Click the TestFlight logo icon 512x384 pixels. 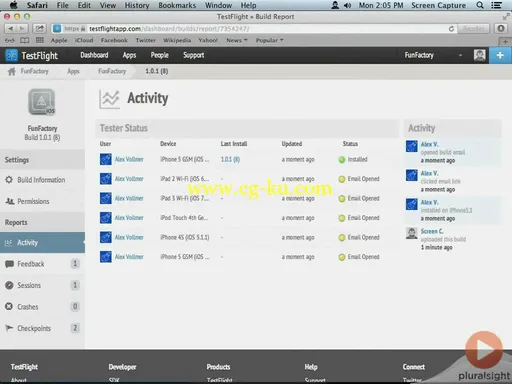(x=11, y=55)
